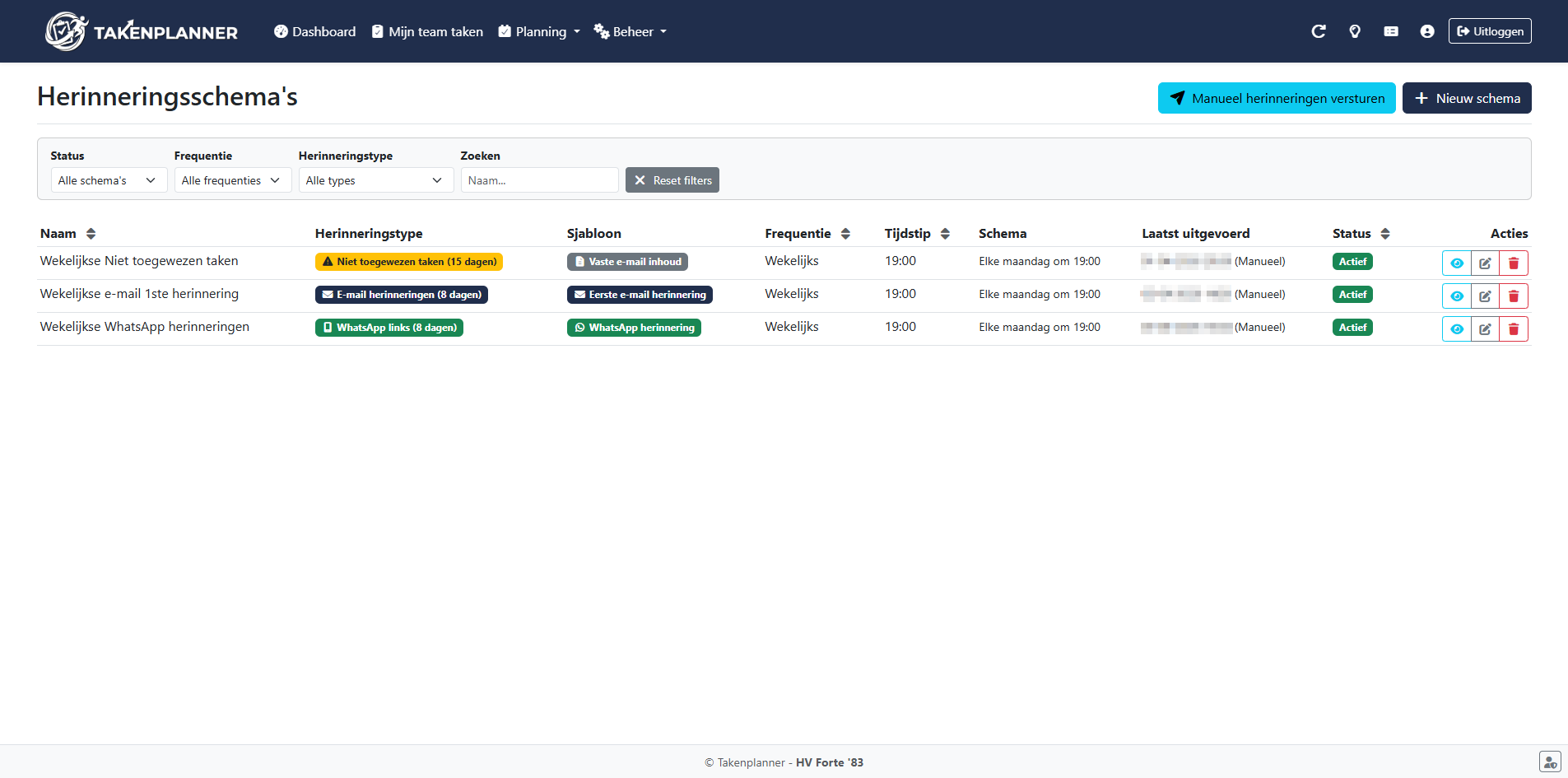Create a new schema with Nieuw schema

click(1466, 98)
